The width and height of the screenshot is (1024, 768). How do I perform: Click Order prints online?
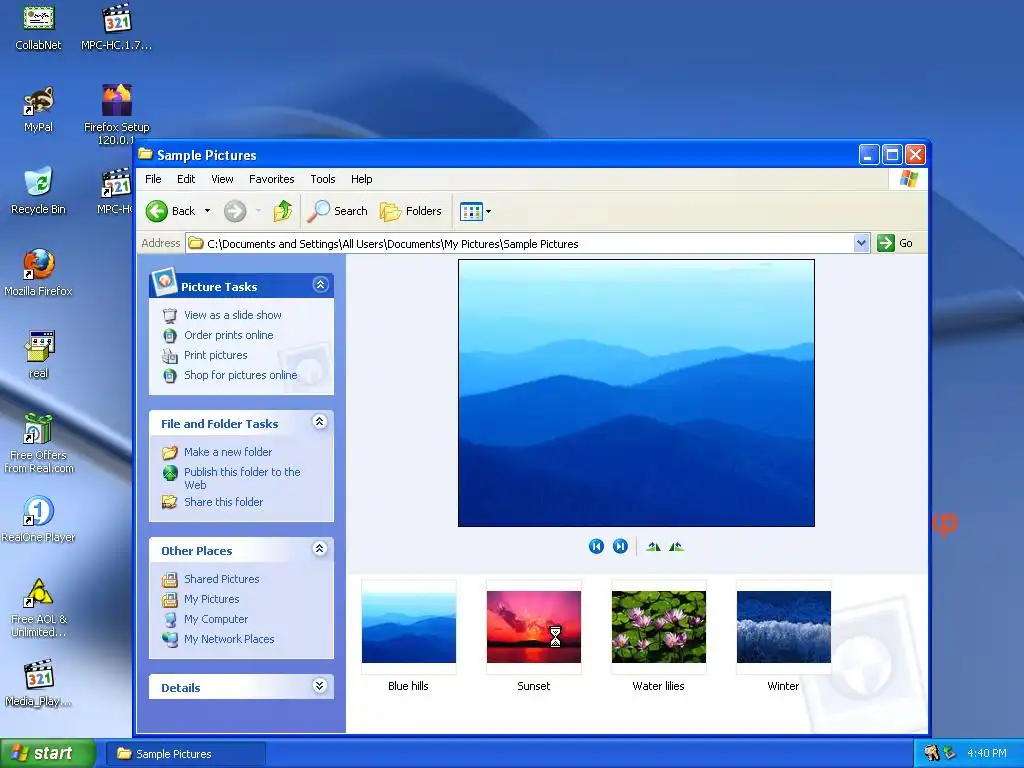(229, 335)
